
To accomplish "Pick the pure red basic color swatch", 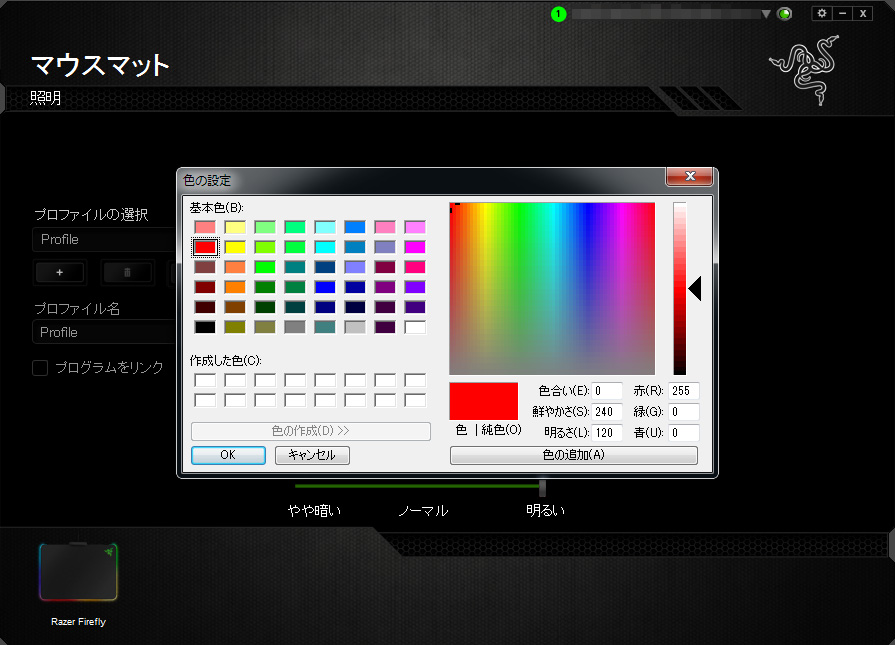I will tap(205, 247).
